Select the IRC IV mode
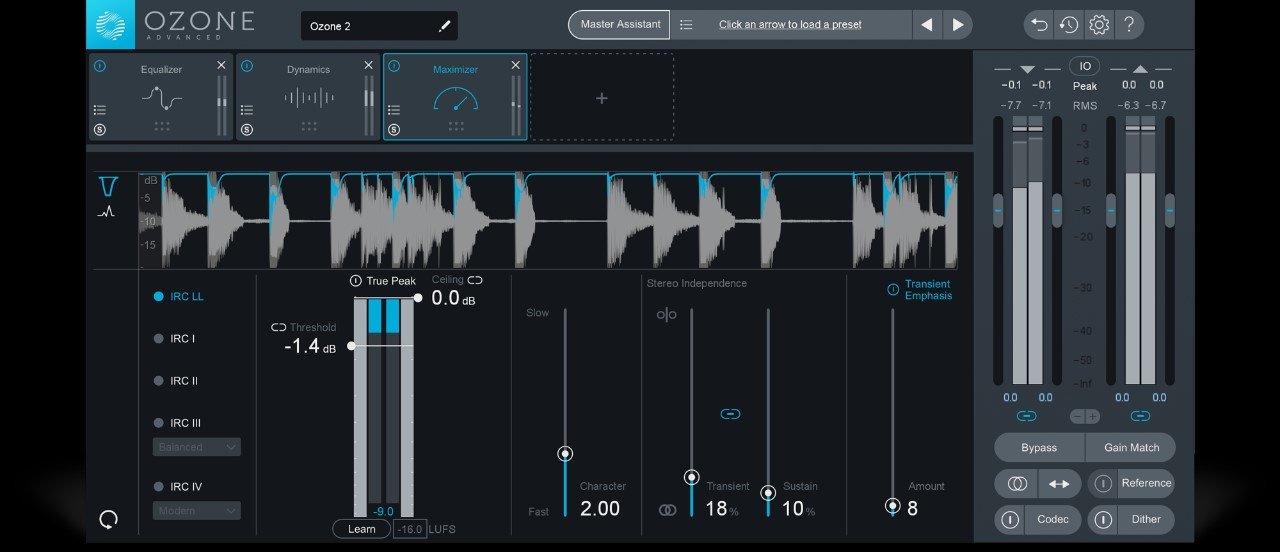 tap(177, 487)
